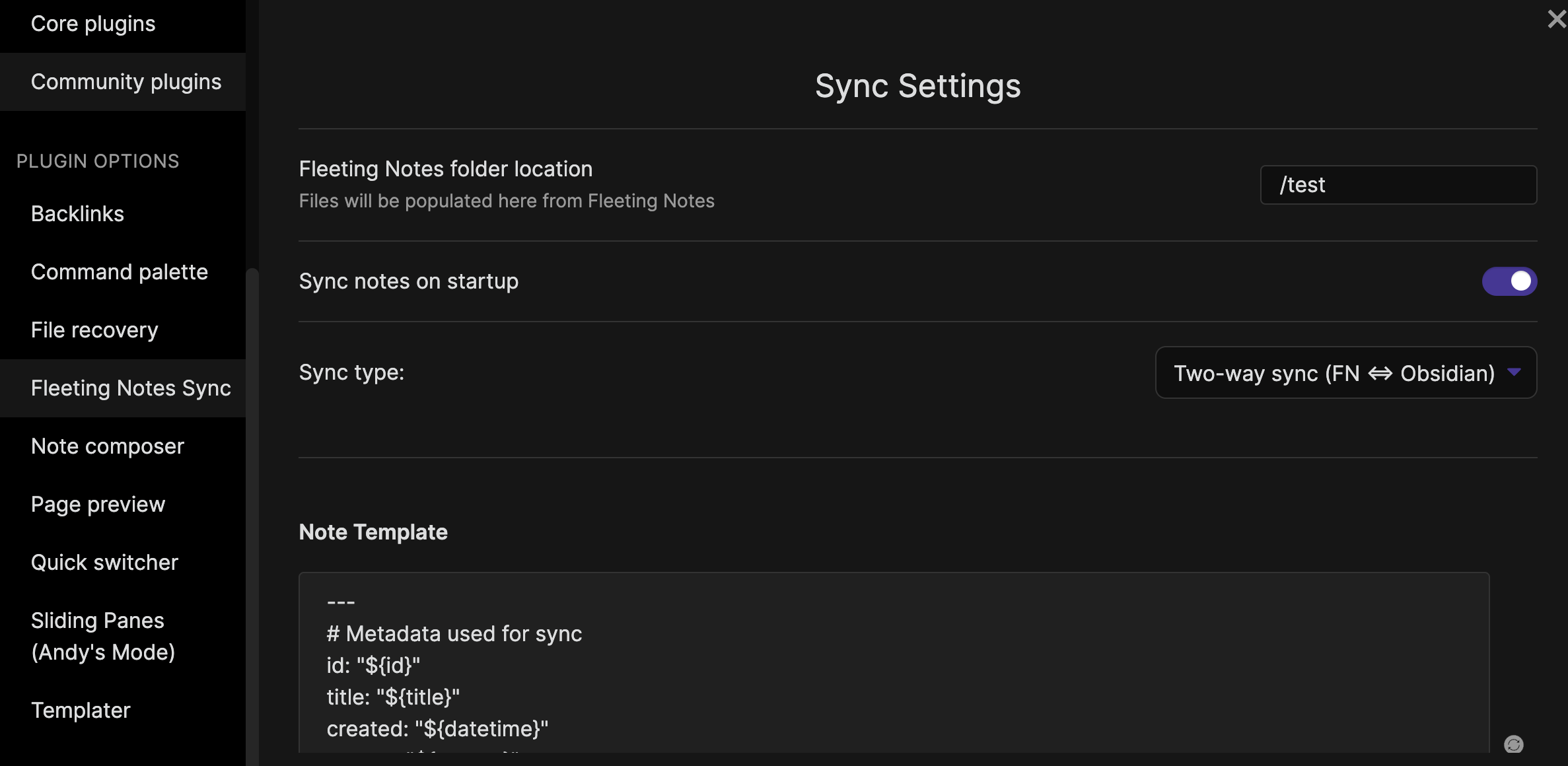The height and width of the screenshot is (766, 1568).
Task: Disable the Sync notes on startup toggle
Action: (1510, 281)
